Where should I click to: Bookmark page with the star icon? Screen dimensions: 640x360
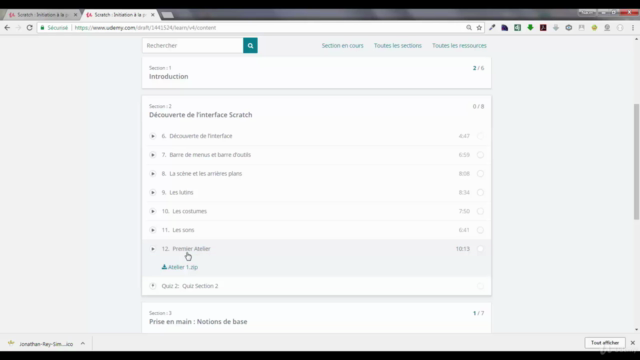click(479, 28)
